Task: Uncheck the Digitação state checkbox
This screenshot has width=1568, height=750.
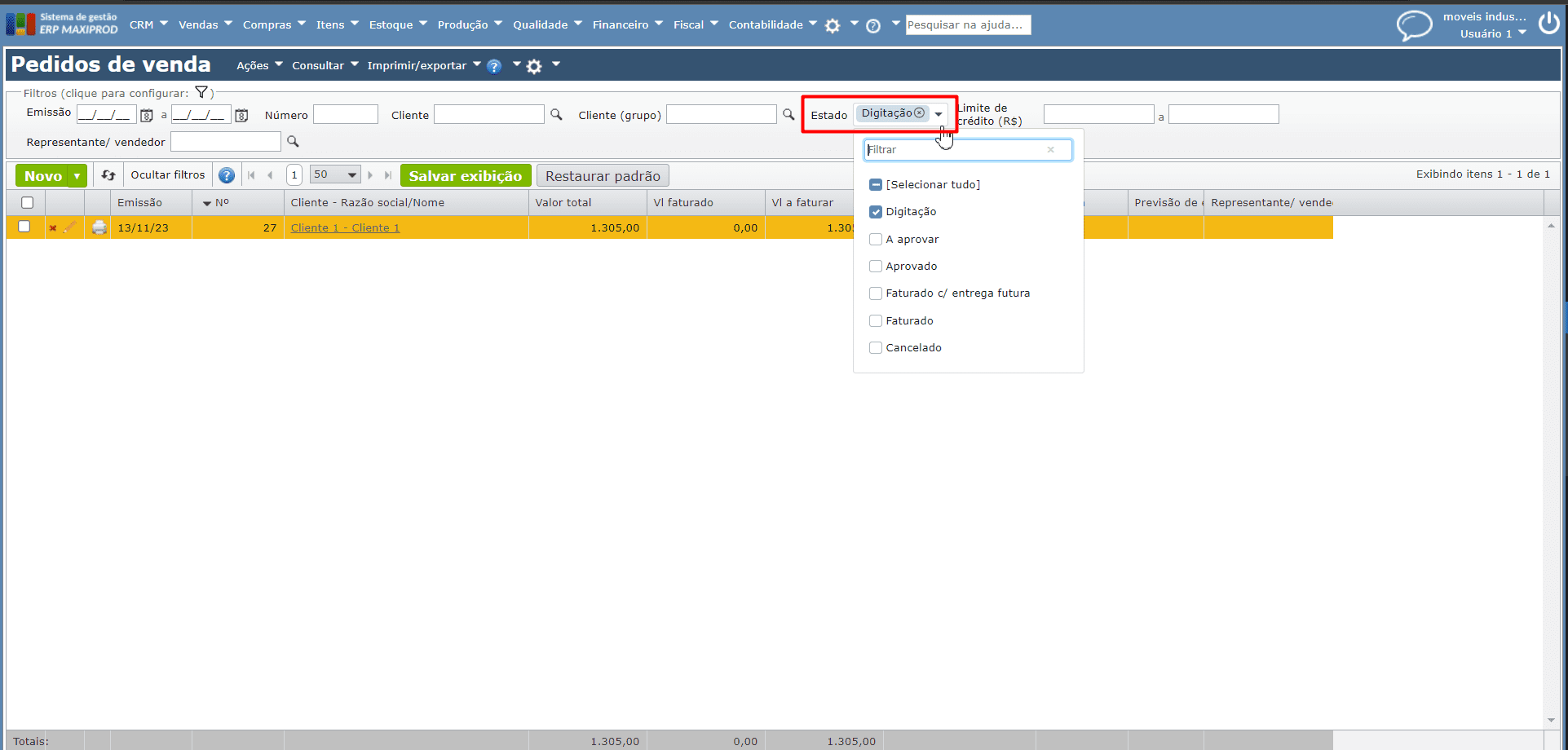Action: pos(876,212)
